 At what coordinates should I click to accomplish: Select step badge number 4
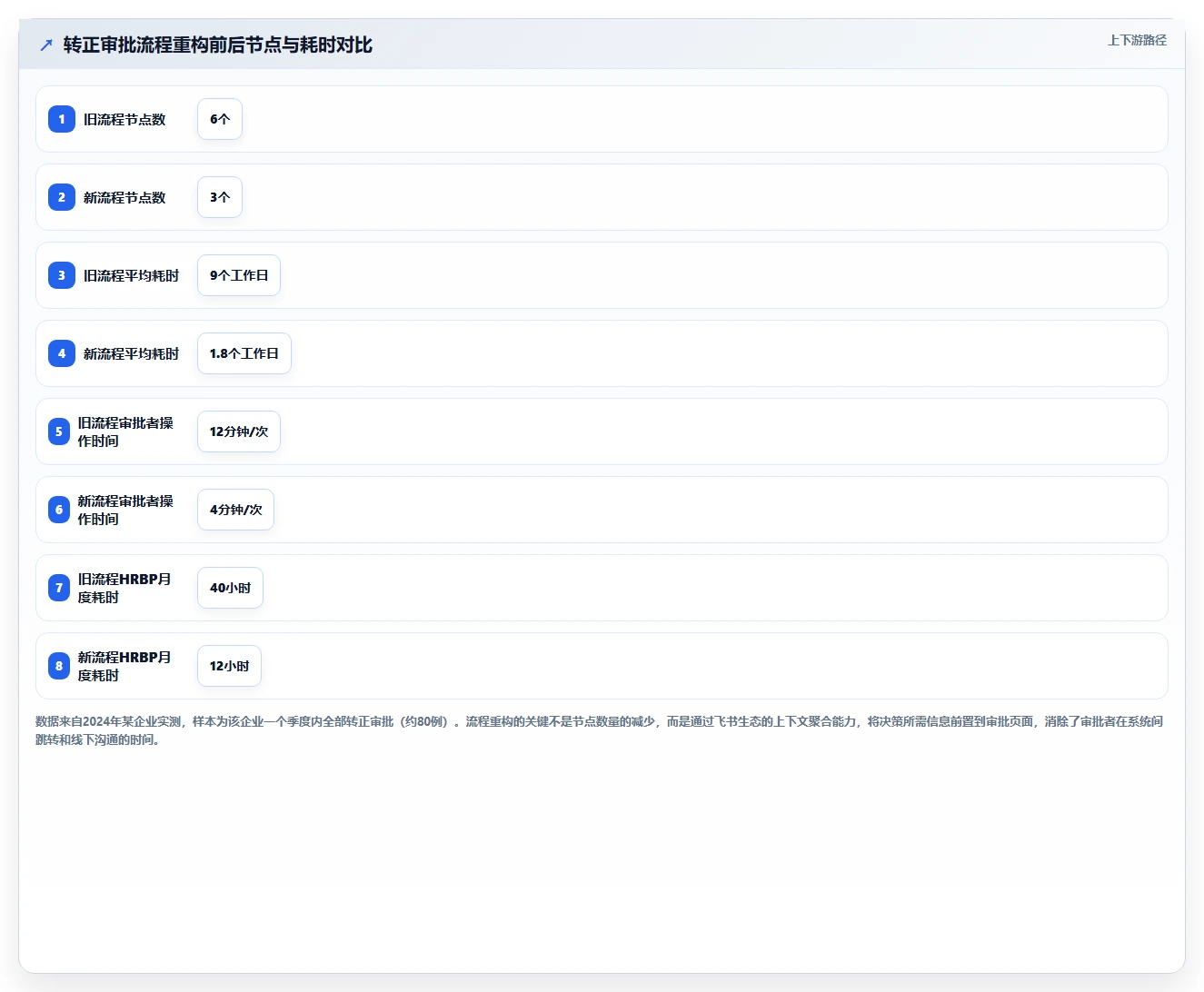[x=62, y=353]
